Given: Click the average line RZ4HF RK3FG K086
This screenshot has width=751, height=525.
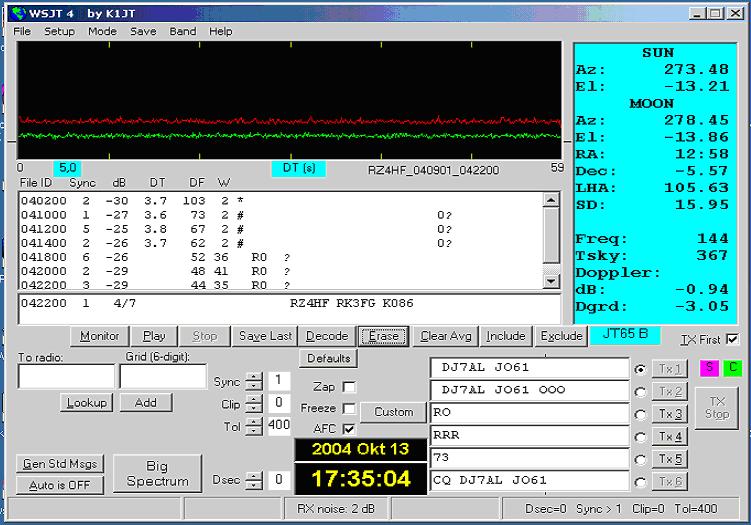Looking at the screenshot, I should tap(352, 303).
